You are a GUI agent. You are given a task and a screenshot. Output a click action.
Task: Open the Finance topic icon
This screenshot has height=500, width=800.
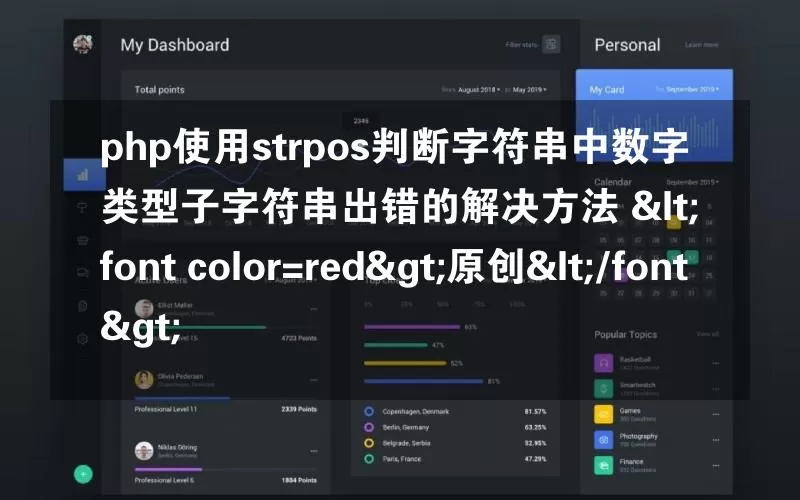coord(604,465)
